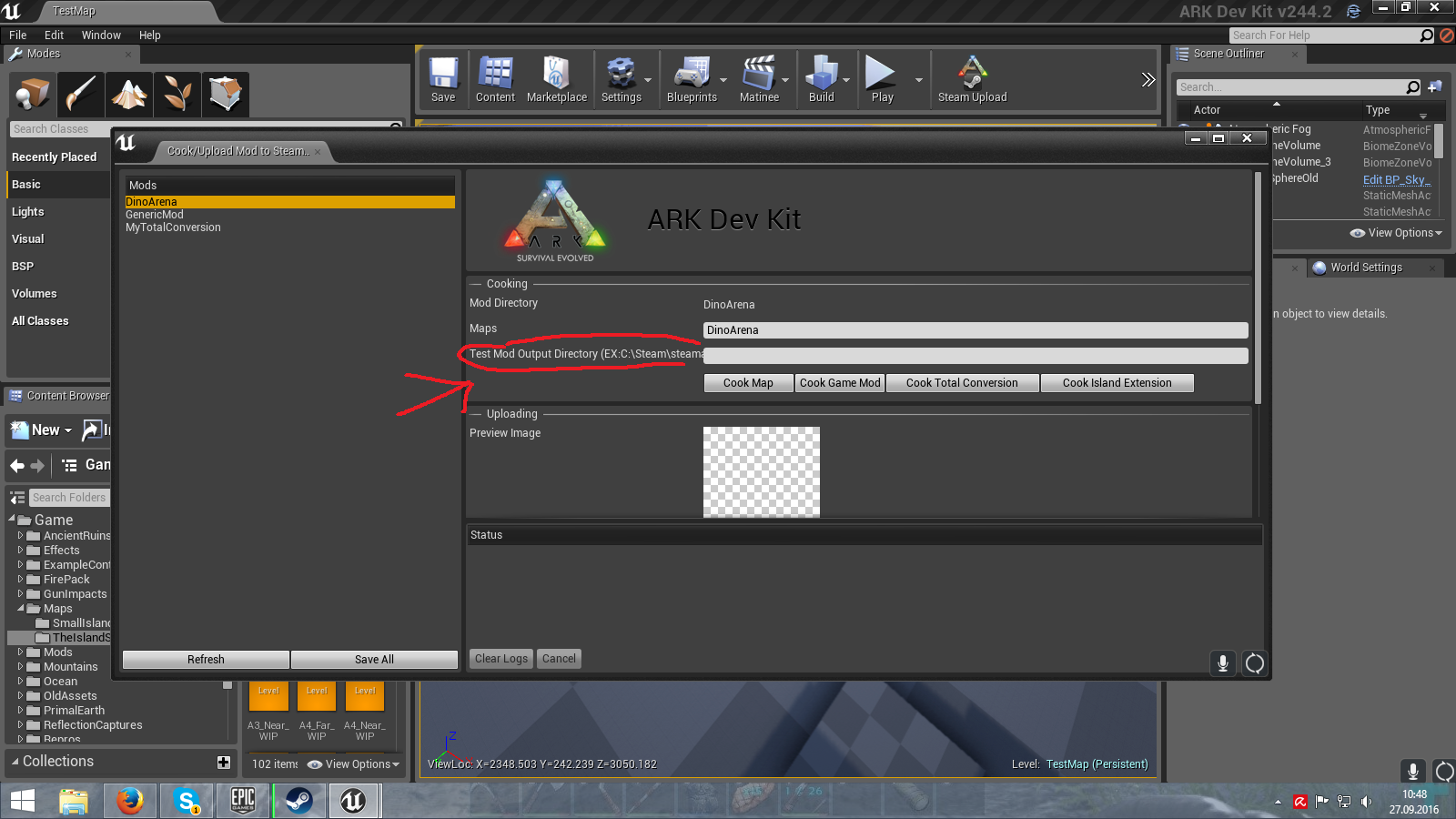Click the Test Mod Output Directory field

[x=975, y=355]
